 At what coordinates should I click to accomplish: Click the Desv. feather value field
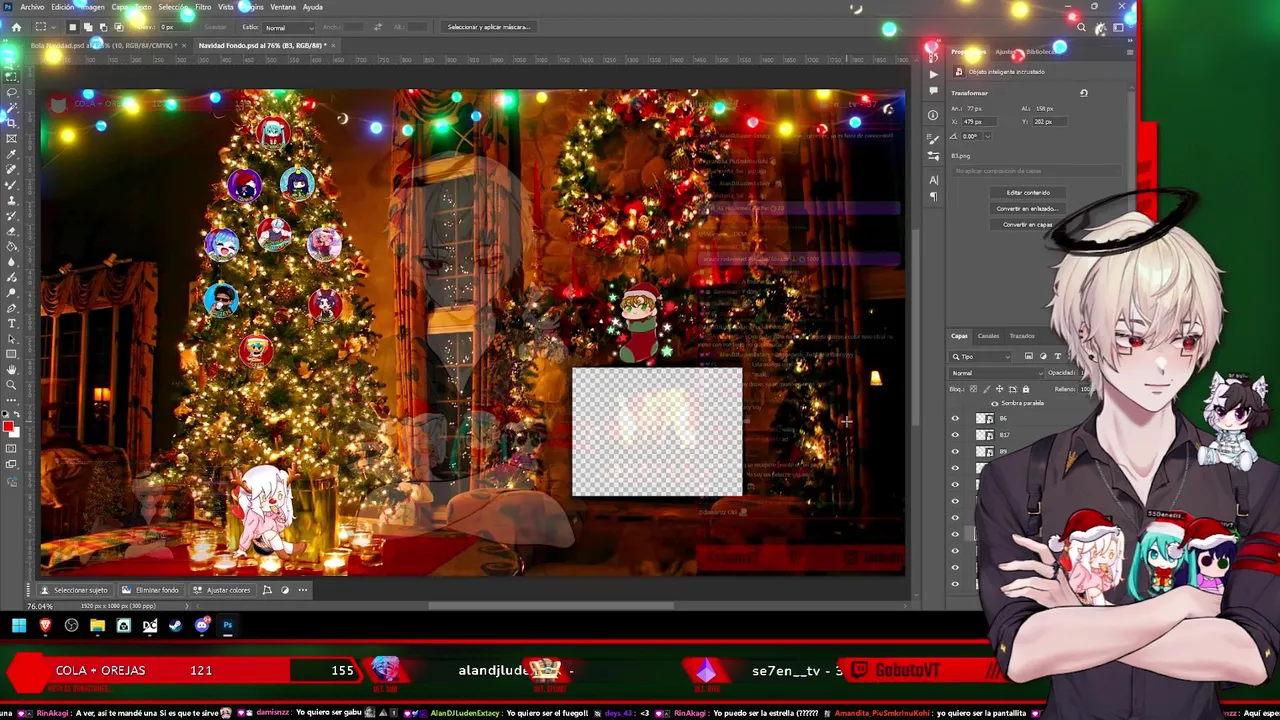[x=174, y=27]
